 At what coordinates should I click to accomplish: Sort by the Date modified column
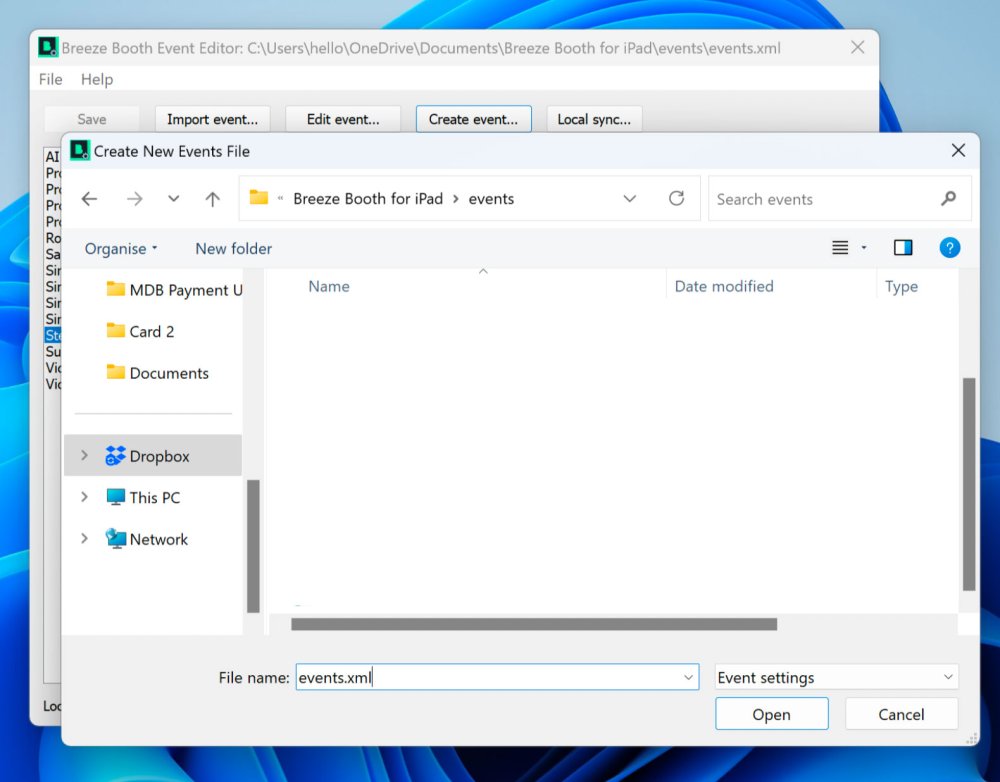pyautogui.click(x=724, y=286)
